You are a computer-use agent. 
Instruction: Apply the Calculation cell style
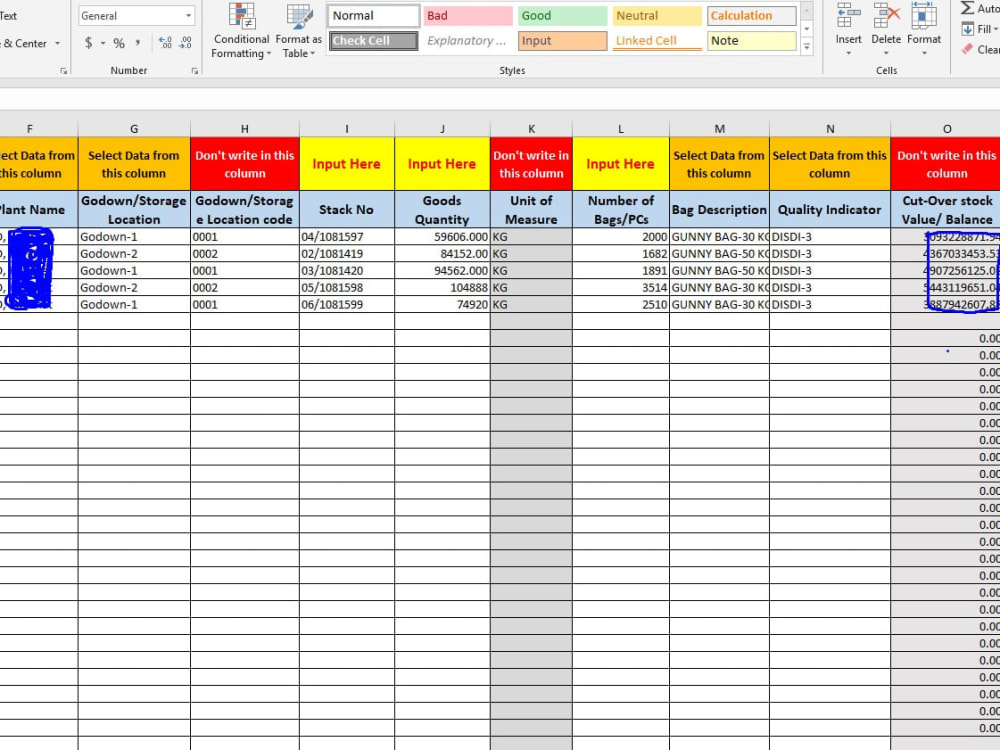click(x=751, y=15)
